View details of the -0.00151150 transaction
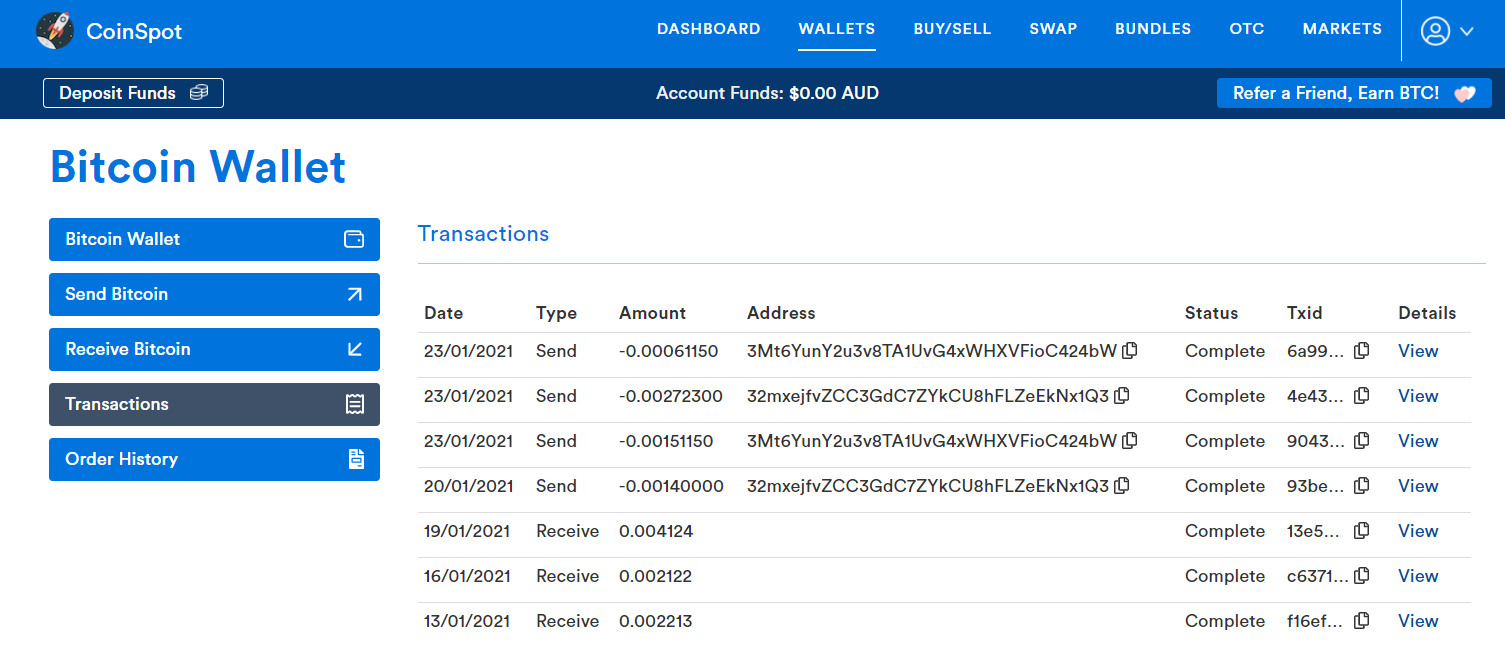Screen dimensions: 1505x654 click(x=1418, y=441)
